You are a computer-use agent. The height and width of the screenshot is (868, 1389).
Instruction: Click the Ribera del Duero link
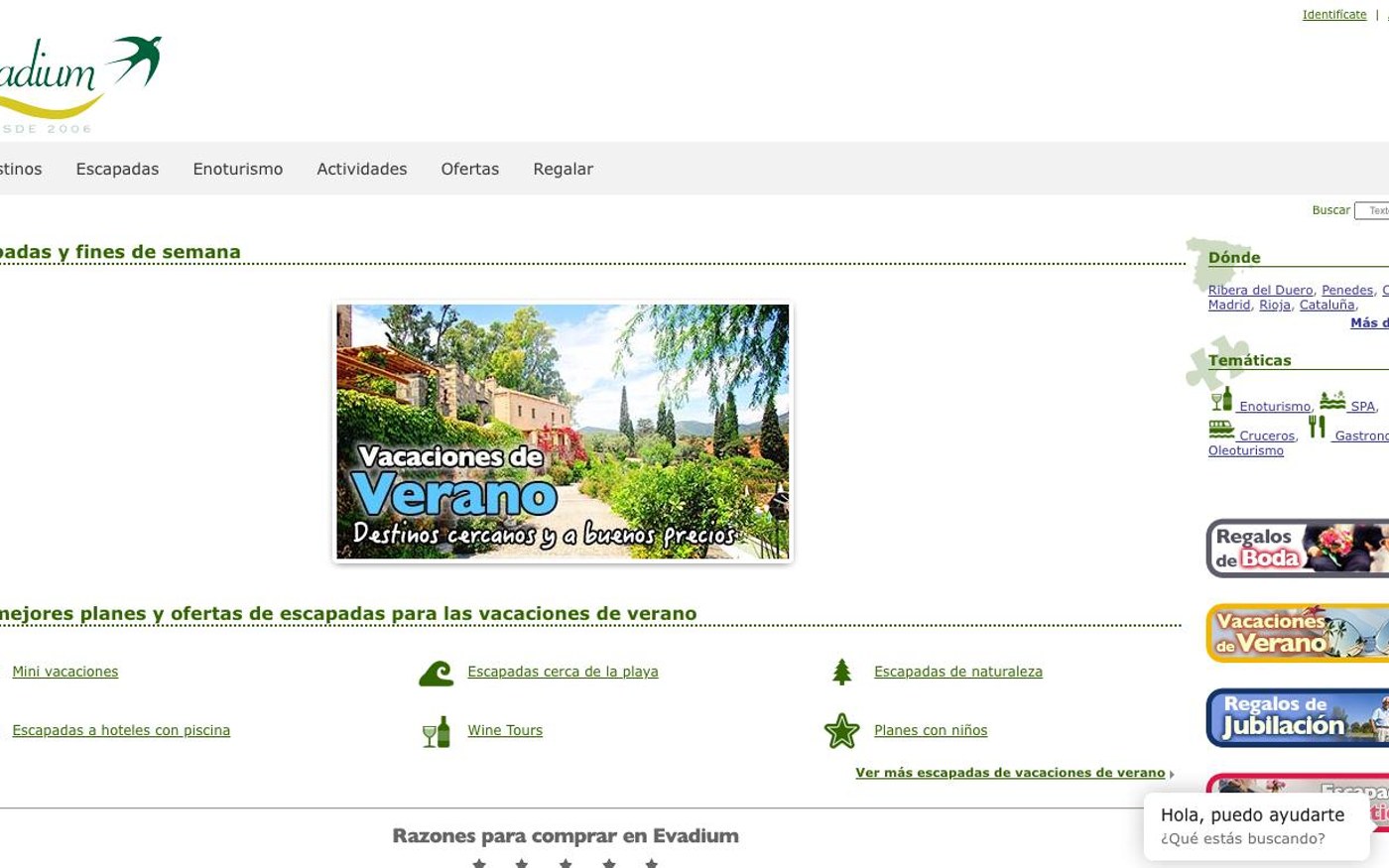(x=1260, y=291)
